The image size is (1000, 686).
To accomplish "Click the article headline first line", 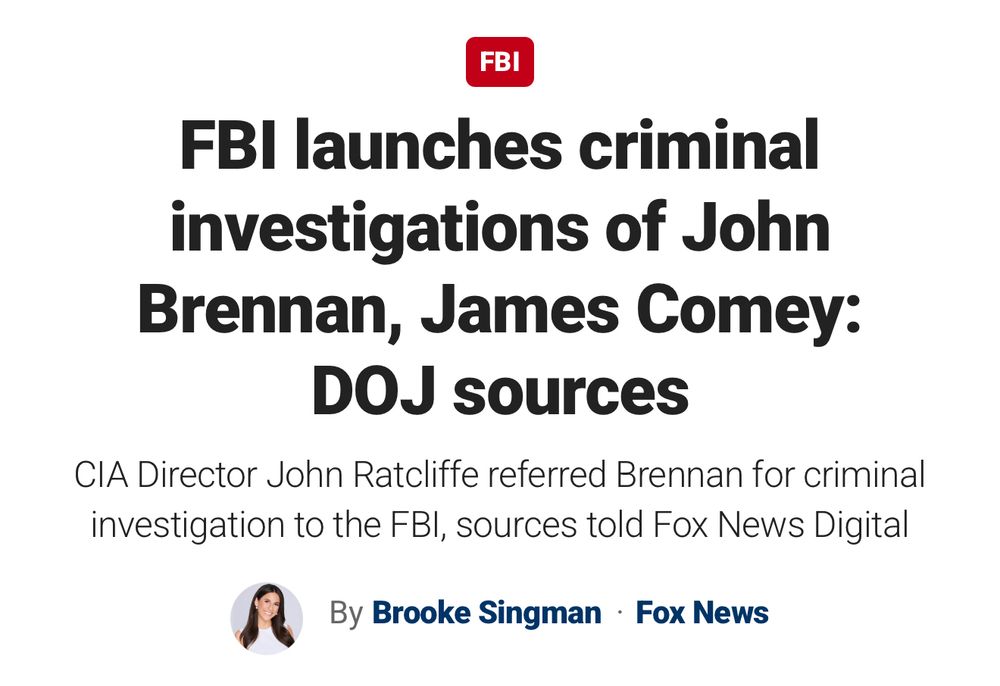I will coord(499,145).
